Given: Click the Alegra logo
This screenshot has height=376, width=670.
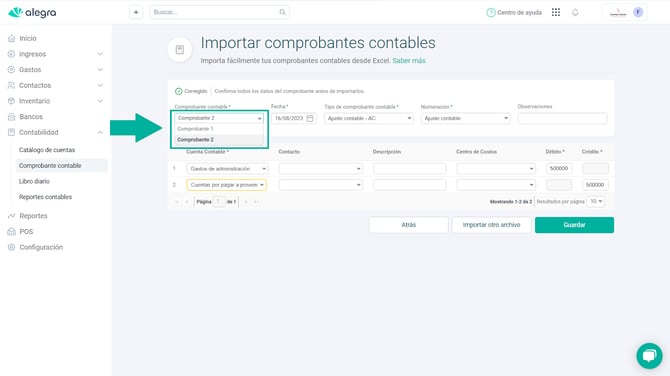Looking at the screenshot, I should [32, 12].
